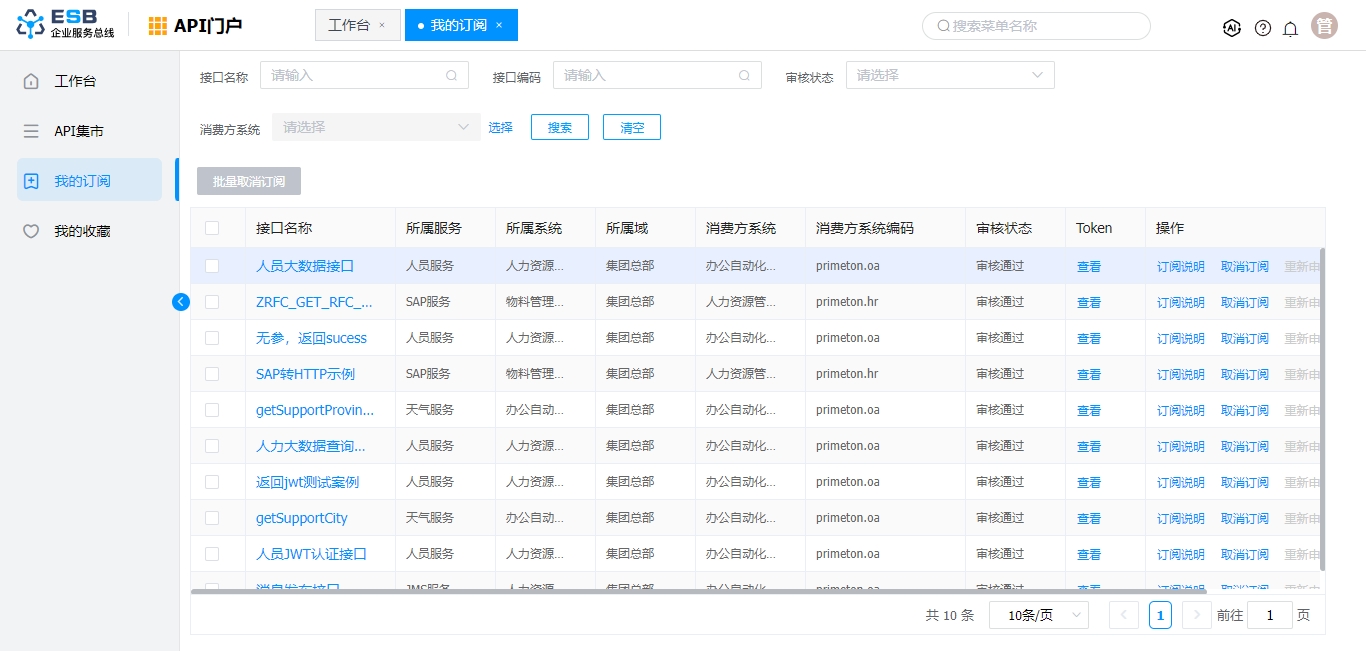Open the help question mark icon
Image resolution: width=1366 pixels, height=651 pixels.
(1263, 28)
